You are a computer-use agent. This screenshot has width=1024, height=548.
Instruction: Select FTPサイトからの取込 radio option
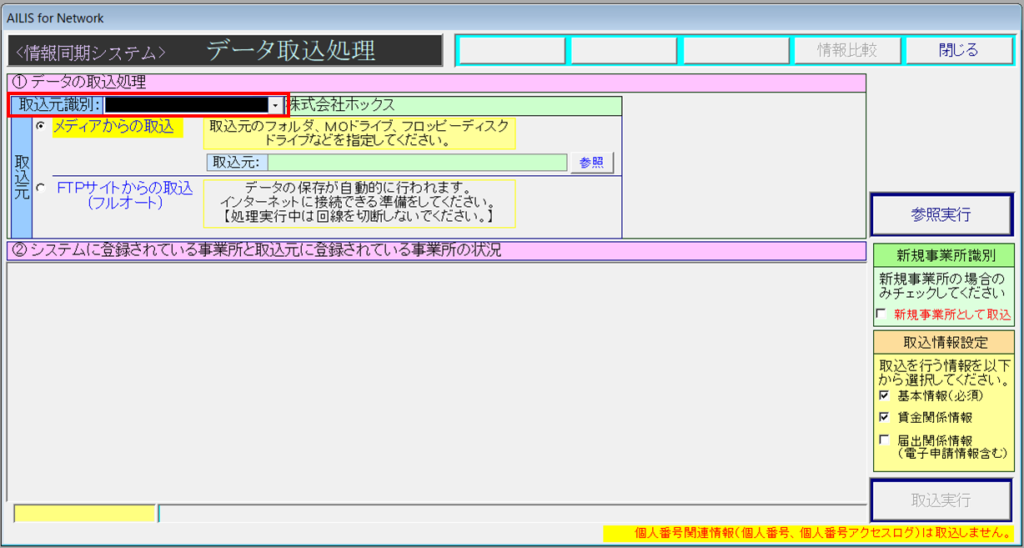pyautogui.click(x=40, y=187)
